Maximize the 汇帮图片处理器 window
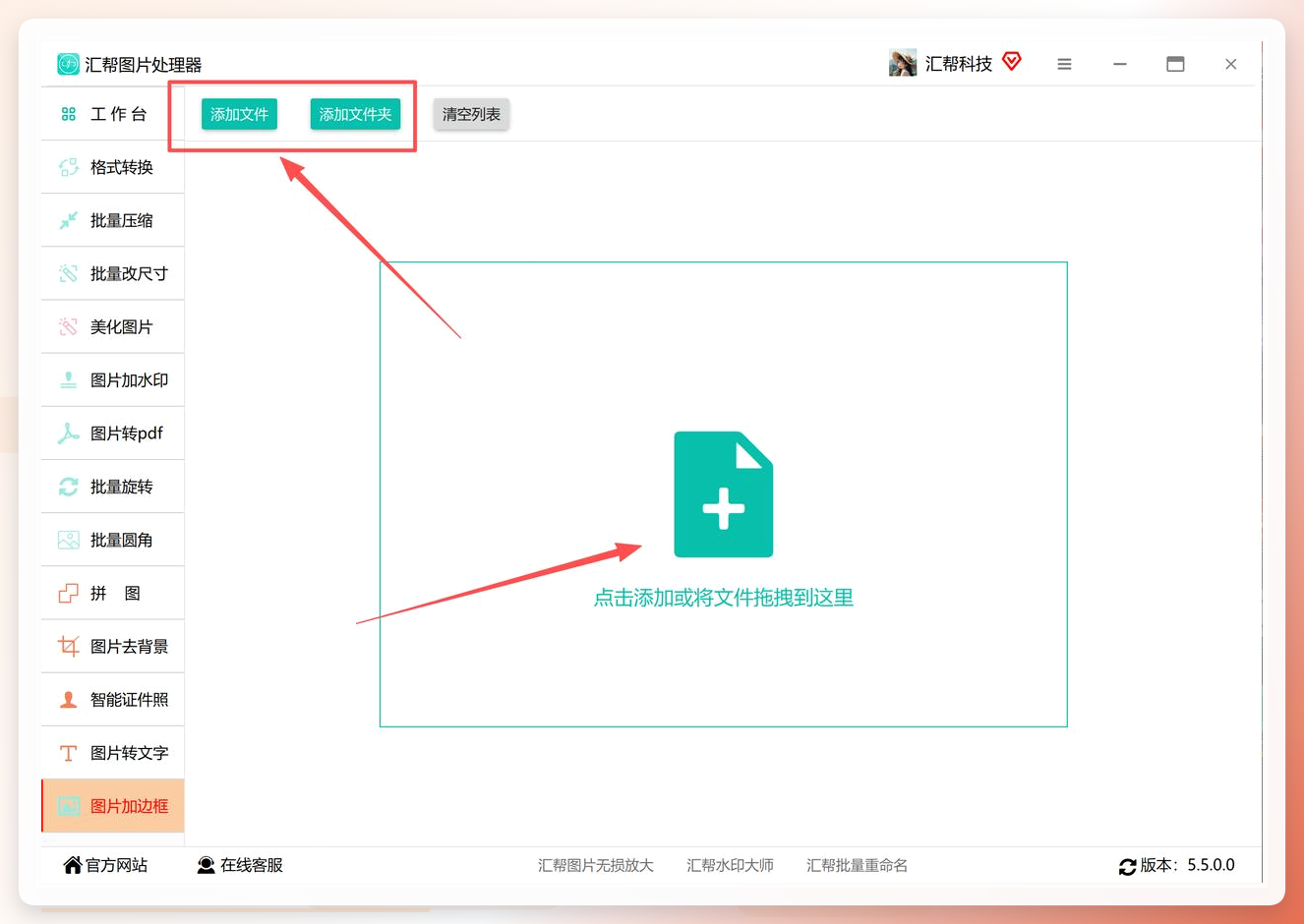The image size is (1304, 924). coord(1175,64)
